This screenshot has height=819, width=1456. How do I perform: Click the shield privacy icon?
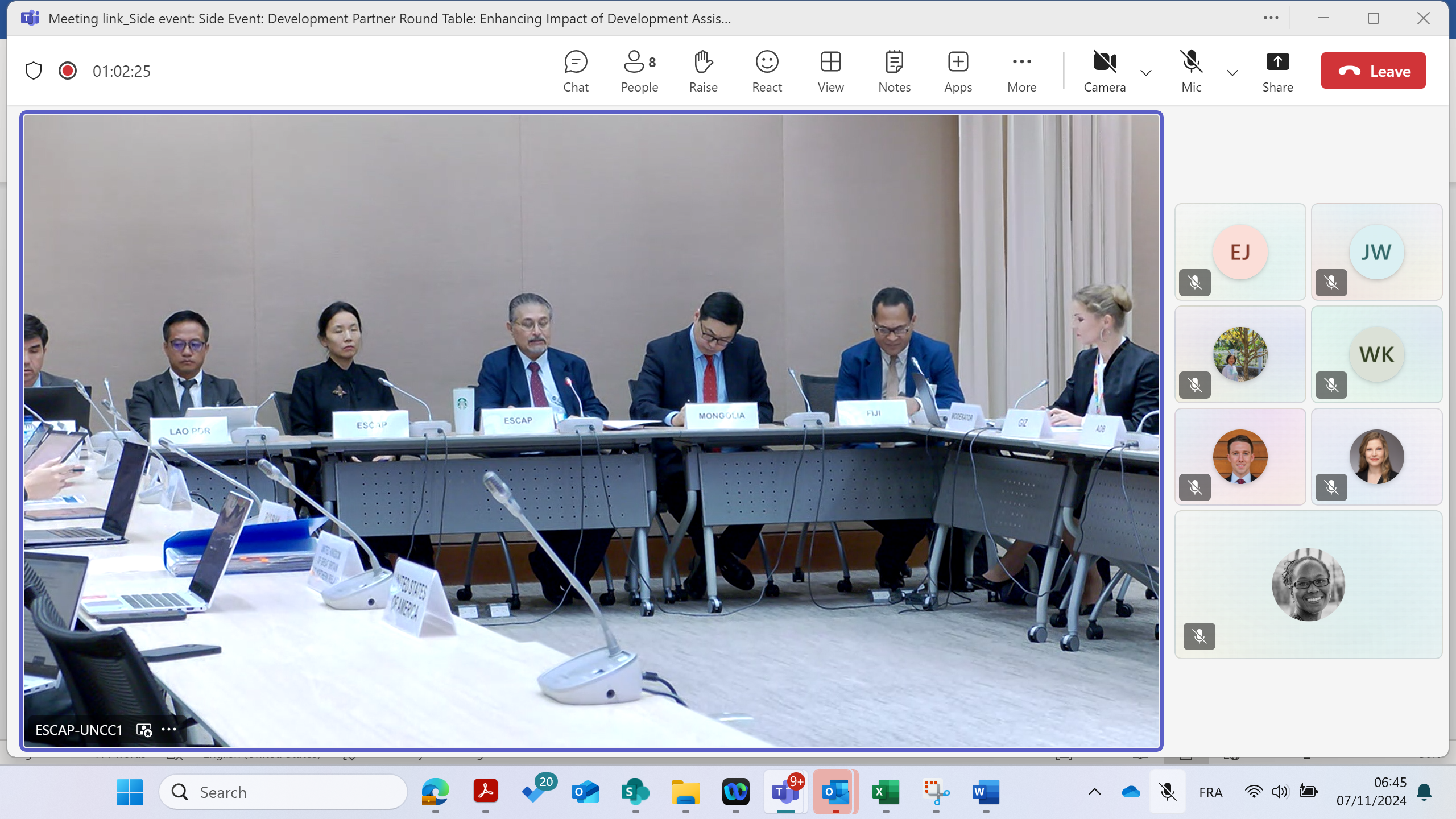[x=34, y=71]
